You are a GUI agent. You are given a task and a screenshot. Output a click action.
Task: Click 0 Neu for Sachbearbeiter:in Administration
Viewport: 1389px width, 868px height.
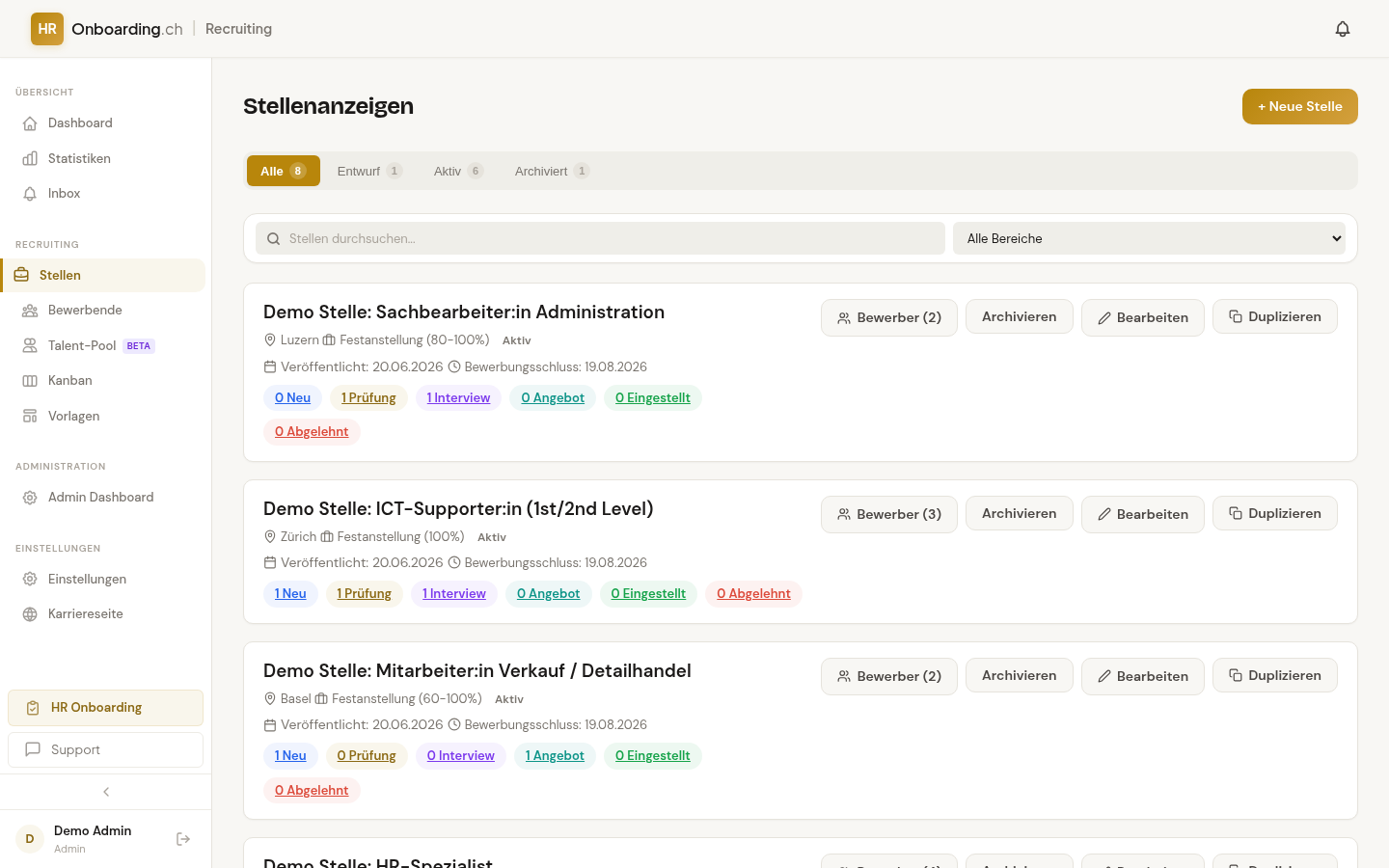click(x=292, y=397)
